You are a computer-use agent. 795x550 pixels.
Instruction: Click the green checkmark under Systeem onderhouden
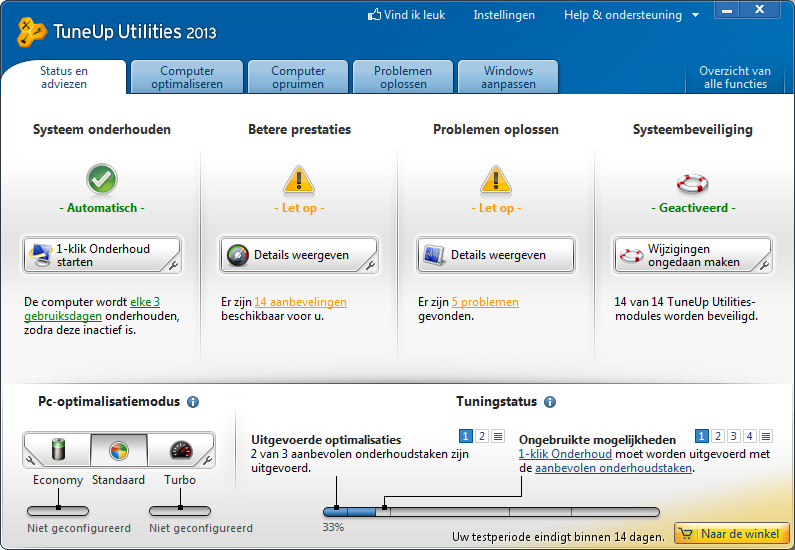[x=102, y=179]
